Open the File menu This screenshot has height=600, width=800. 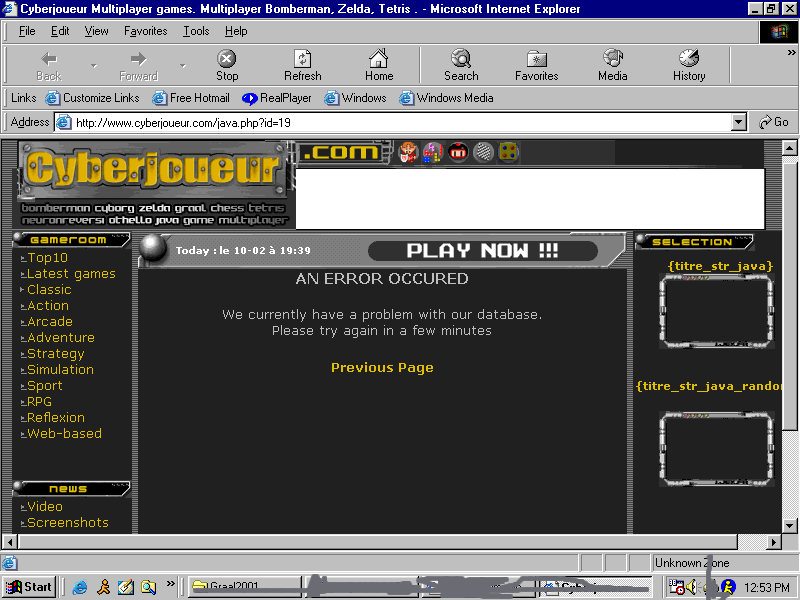(27, 31)
